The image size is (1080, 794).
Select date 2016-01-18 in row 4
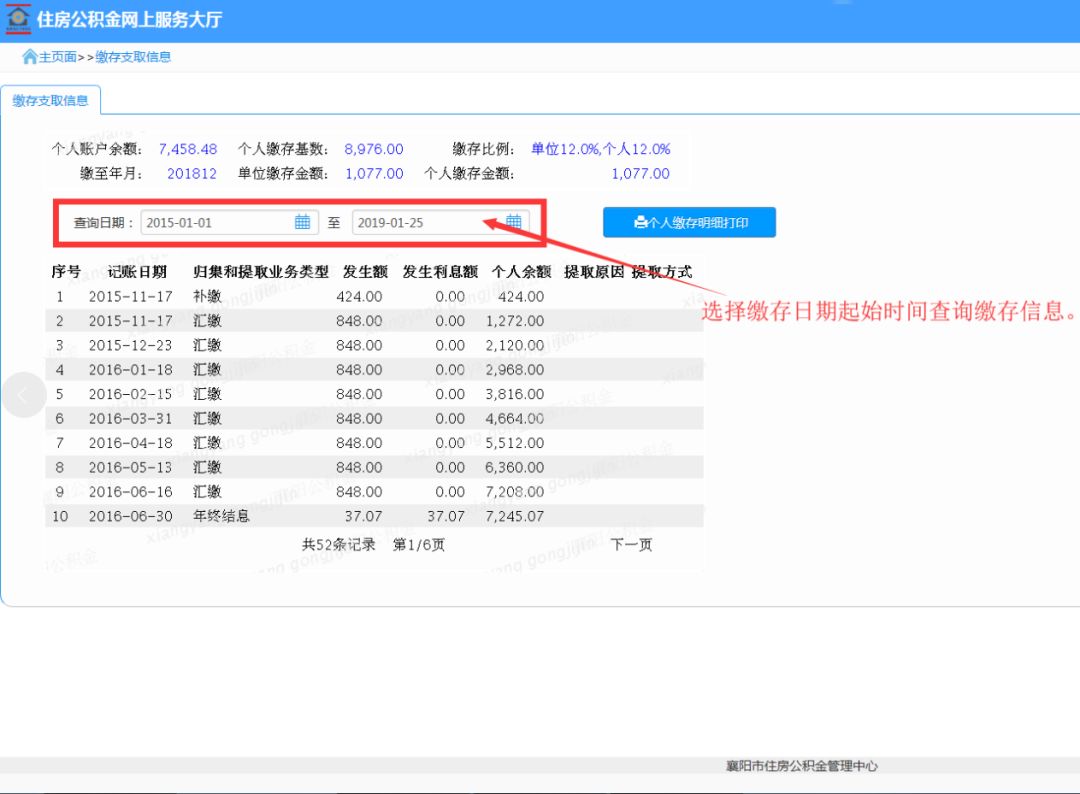tap(131, 370)
